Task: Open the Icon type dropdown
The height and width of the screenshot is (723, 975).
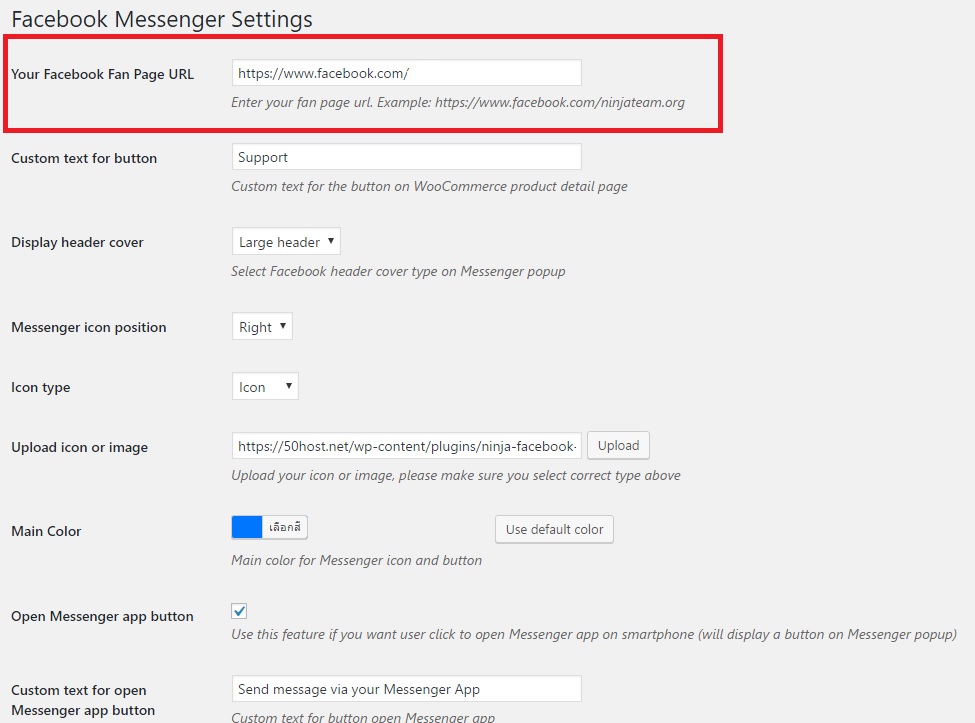Action: point(265,386)
